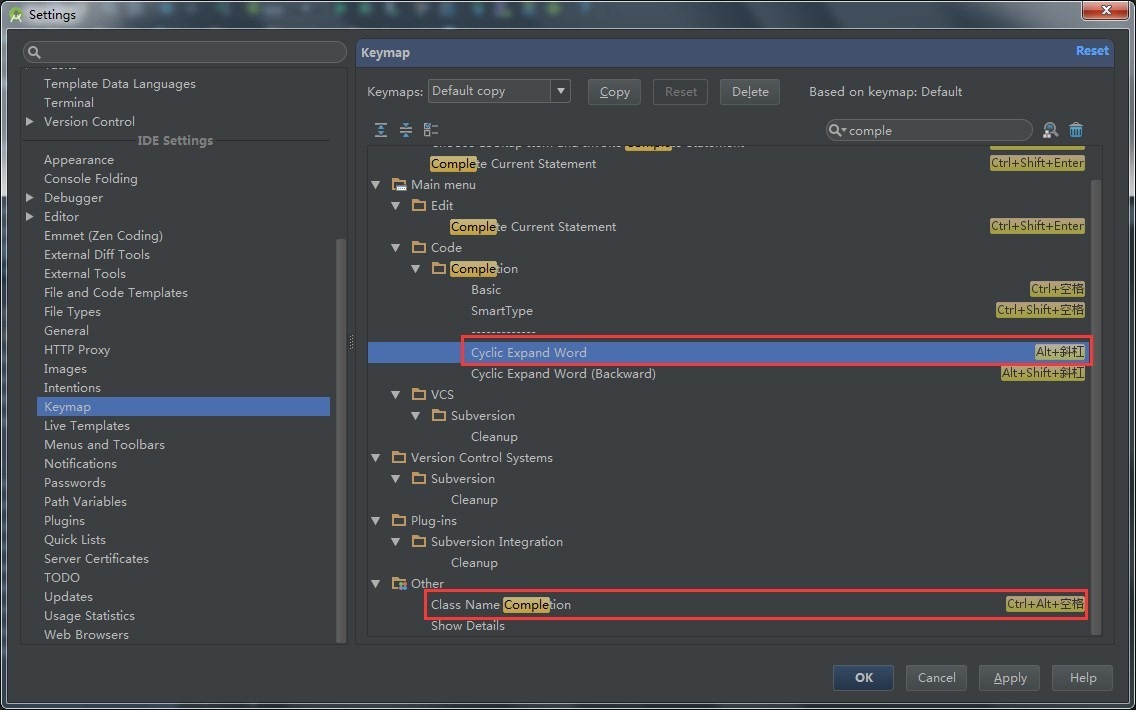Click the Expand All icon in Keymap toolbar

pos(381,130)
